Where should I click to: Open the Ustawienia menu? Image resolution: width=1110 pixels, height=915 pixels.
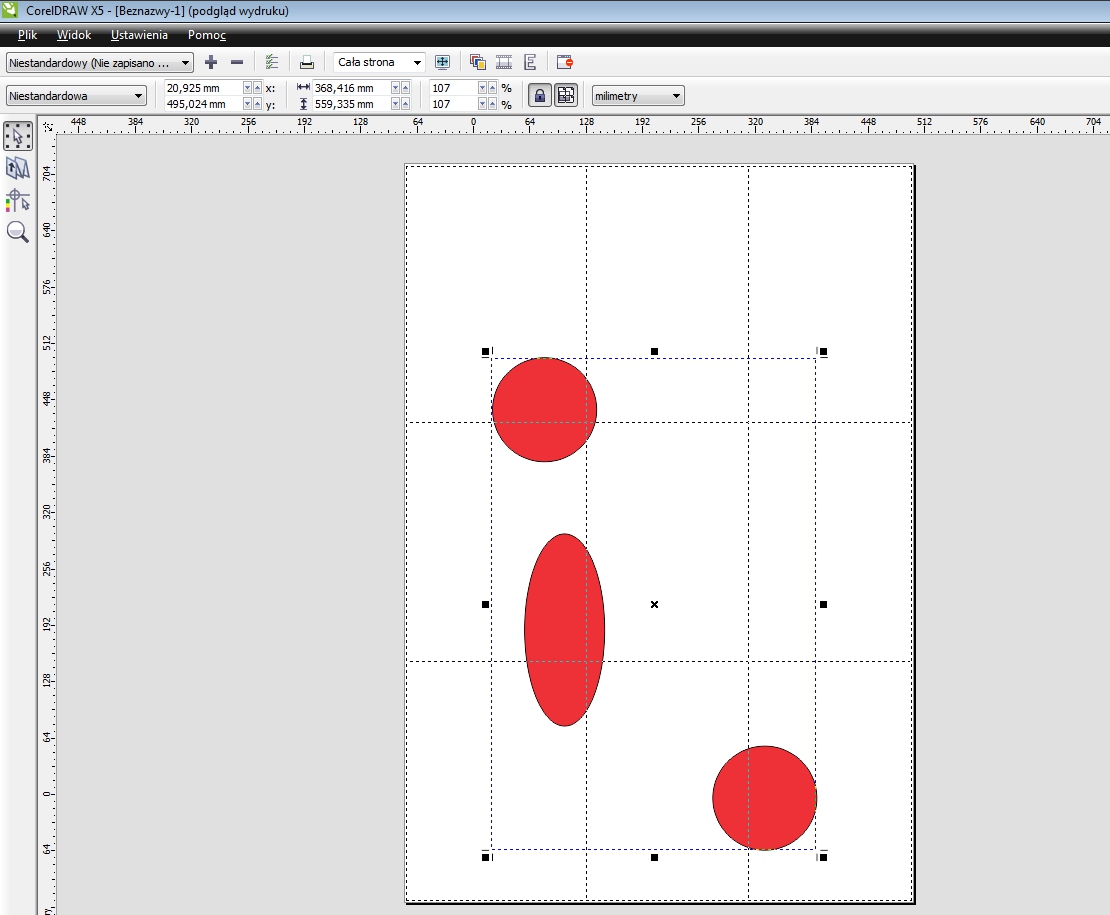139,35
